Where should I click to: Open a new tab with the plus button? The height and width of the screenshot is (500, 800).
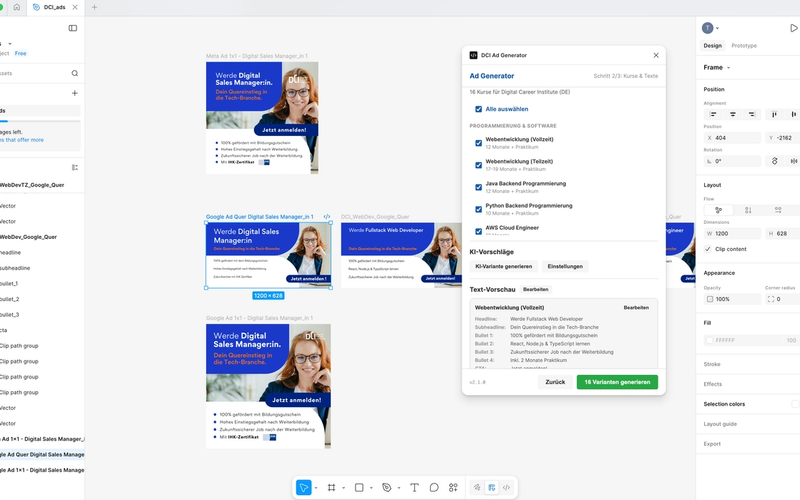click(94, 7)
